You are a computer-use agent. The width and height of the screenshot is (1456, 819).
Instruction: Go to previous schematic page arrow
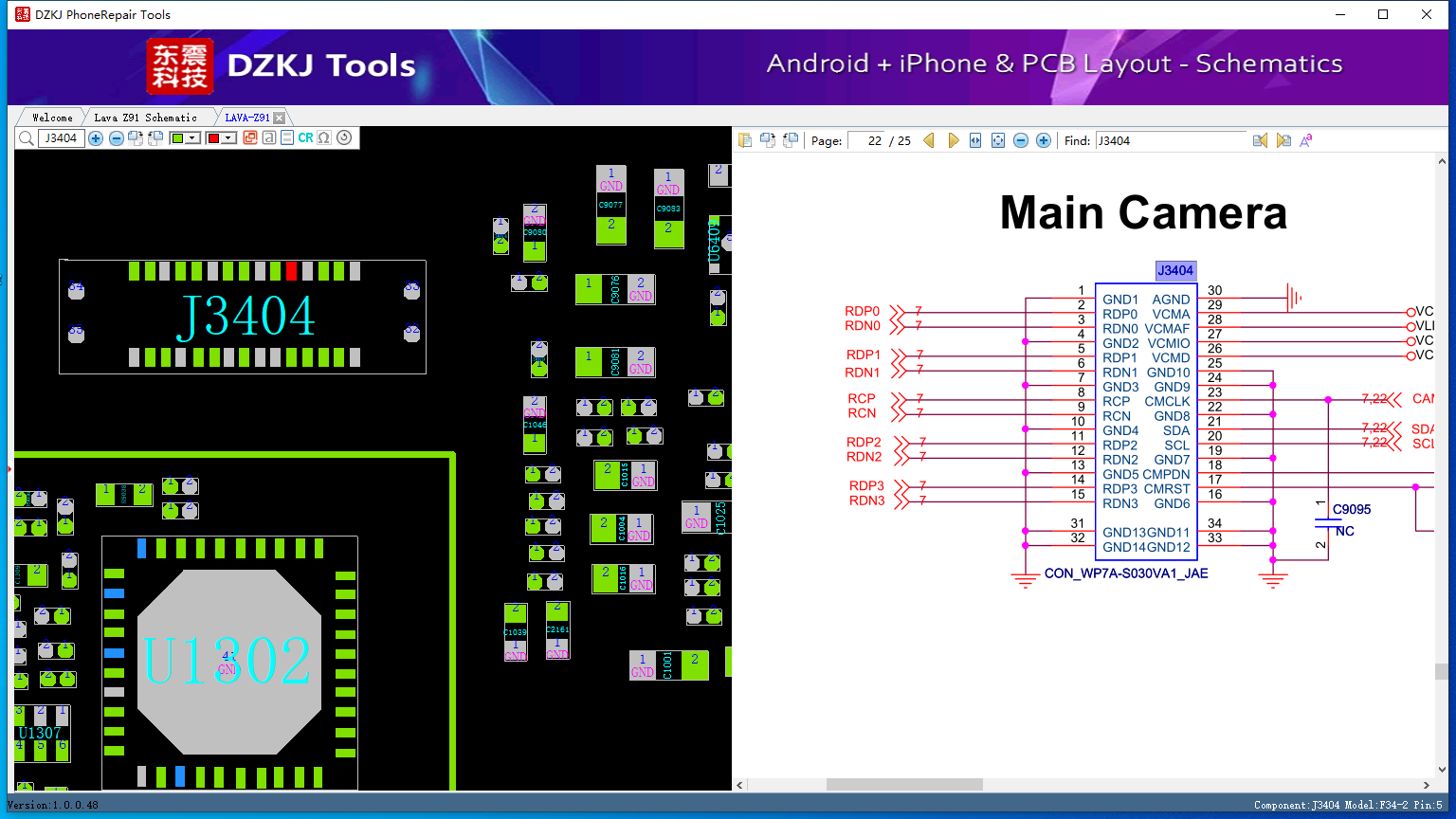[929, 140]
